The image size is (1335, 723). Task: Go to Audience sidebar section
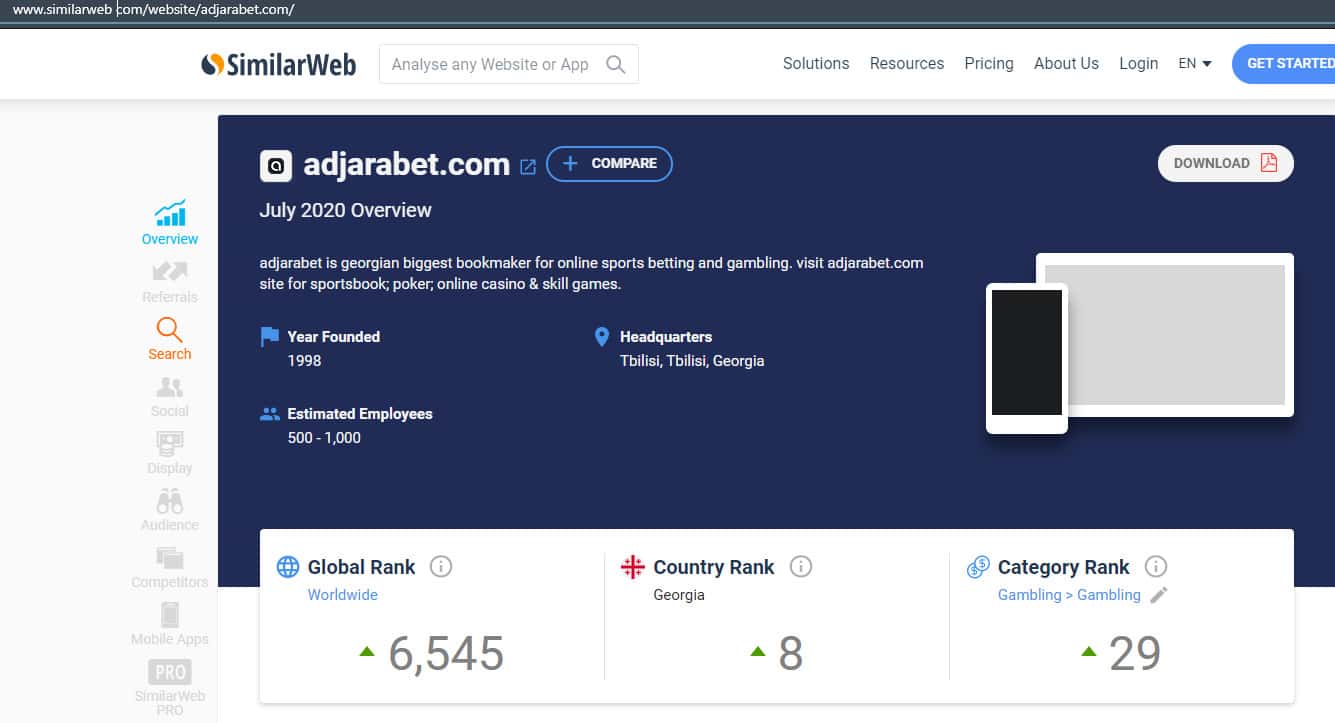(170, 510)
